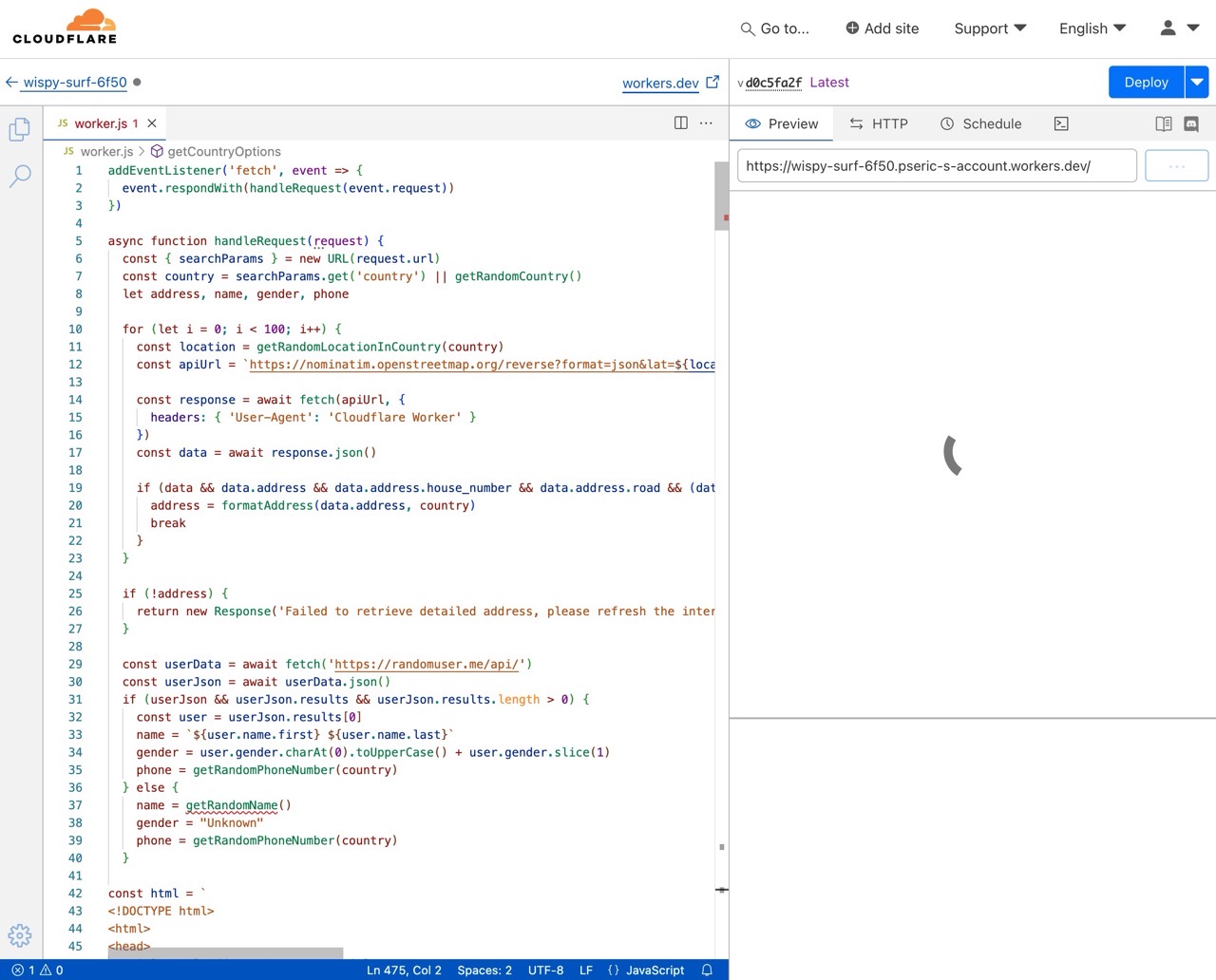Click the d0c5fa2f version identifier
1216x980 pixels.
tap(773, 83)
